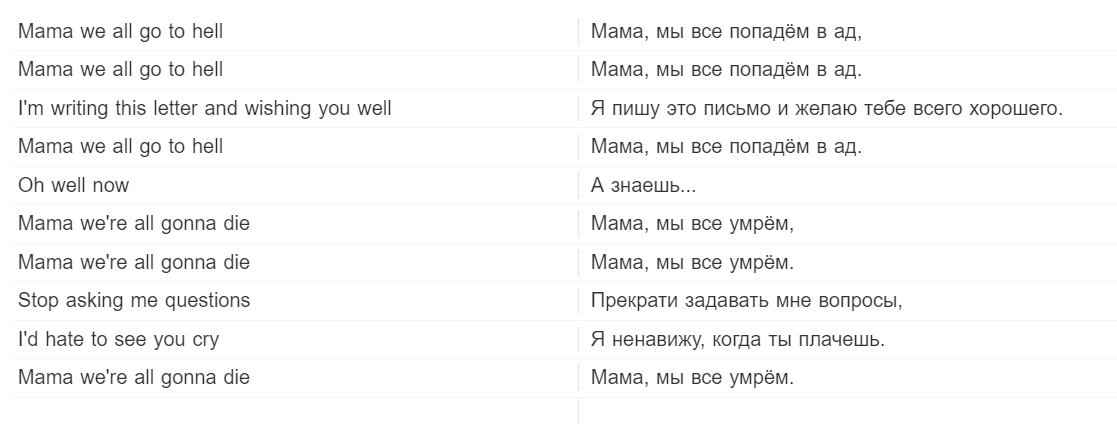Image resolution: width=1117 pixels, height=434 pixels.
Task: Select 'Mama we all go to hell' above 'I'm writing'
Action: pyautogui.click(x=120, y=70)
